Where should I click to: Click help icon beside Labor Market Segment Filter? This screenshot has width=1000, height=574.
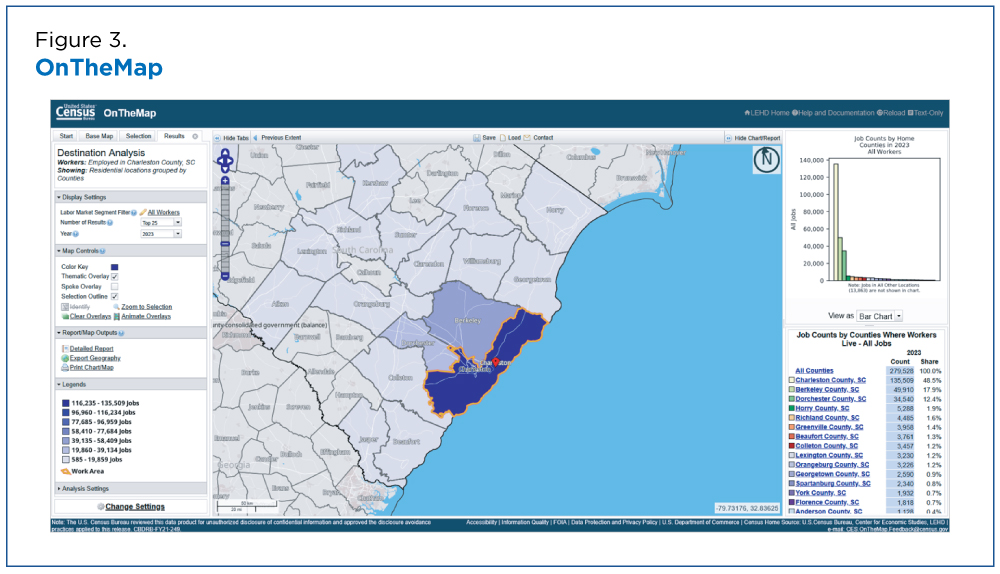click(x=134, y=212)
